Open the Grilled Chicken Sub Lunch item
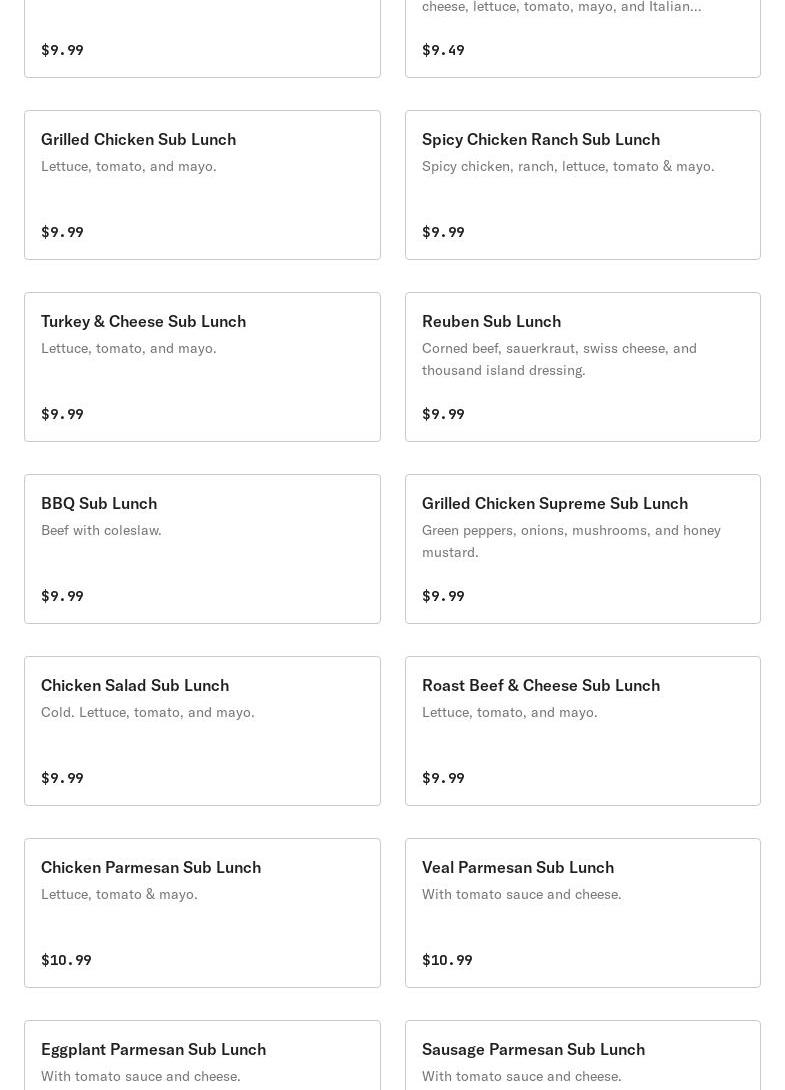 pos(202,185)
